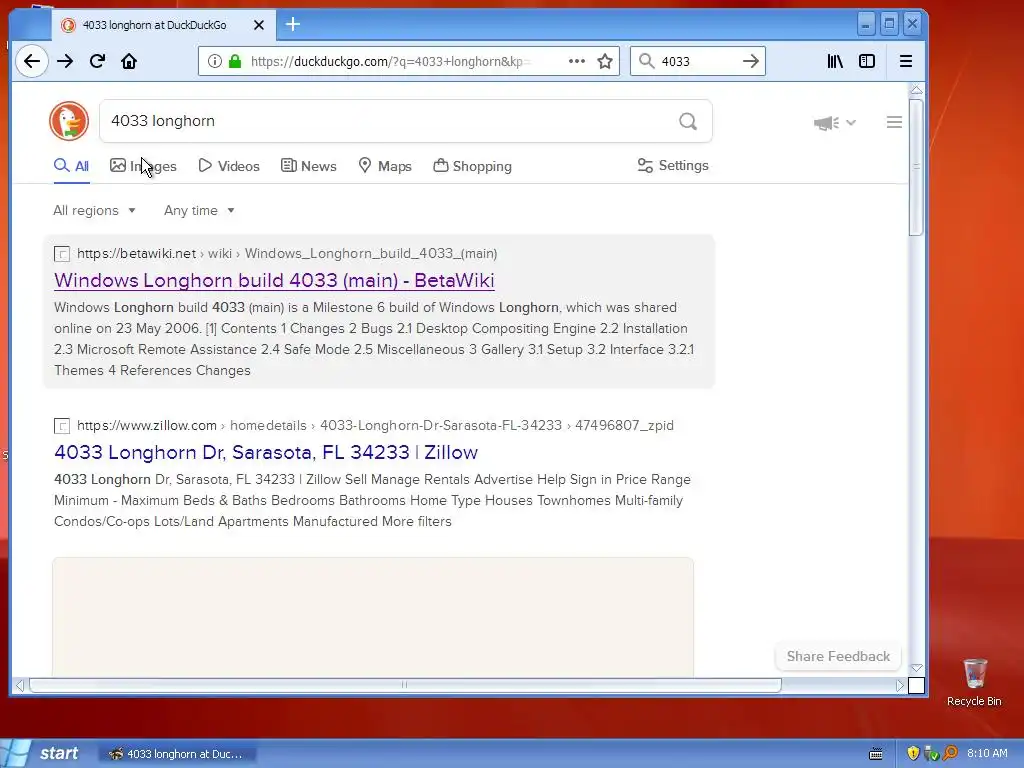Switch to the News tab
This screenshot has width=1024, height=768.
[308, 166]
